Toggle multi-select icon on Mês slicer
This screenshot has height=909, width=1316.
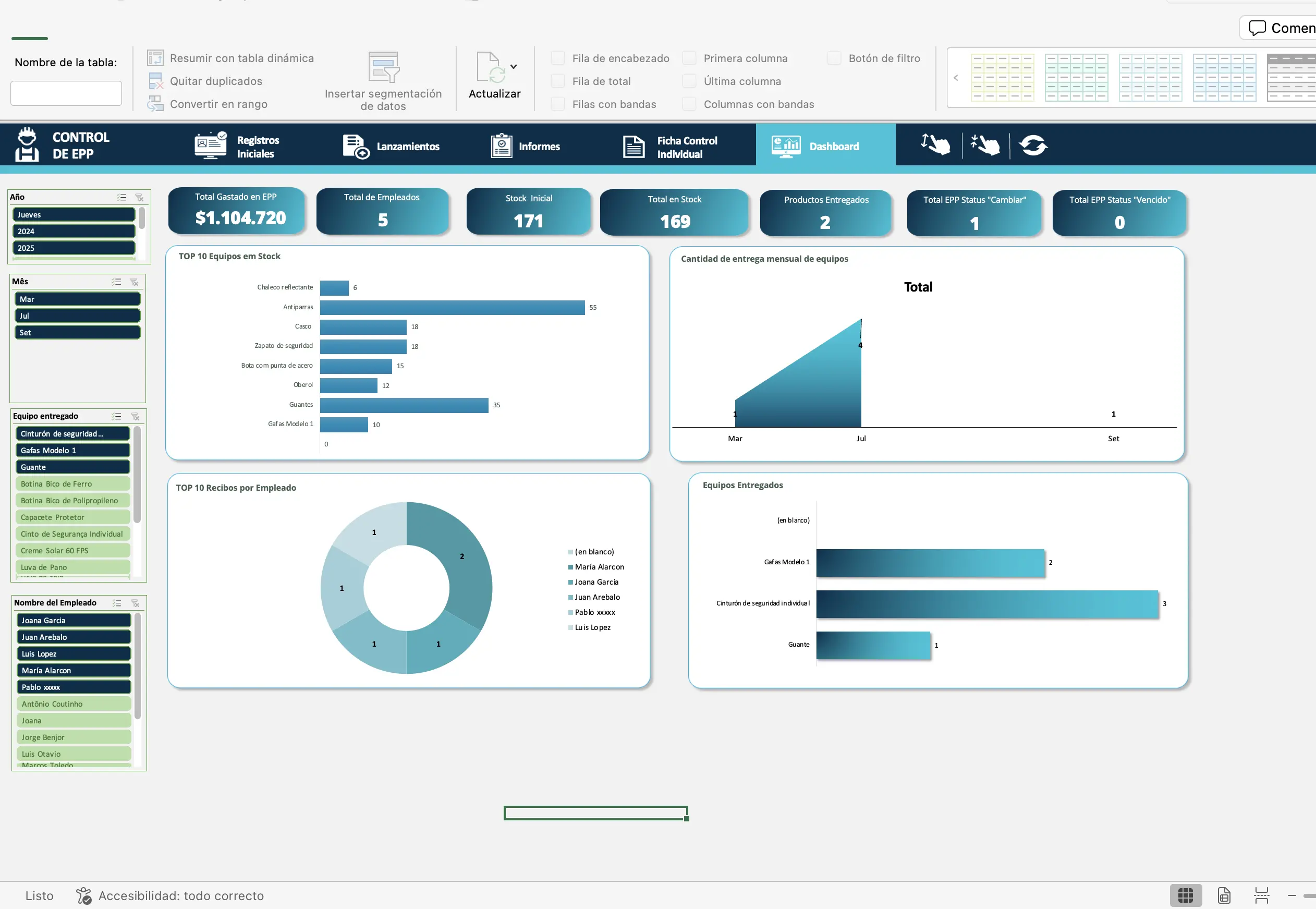[117, 282]
